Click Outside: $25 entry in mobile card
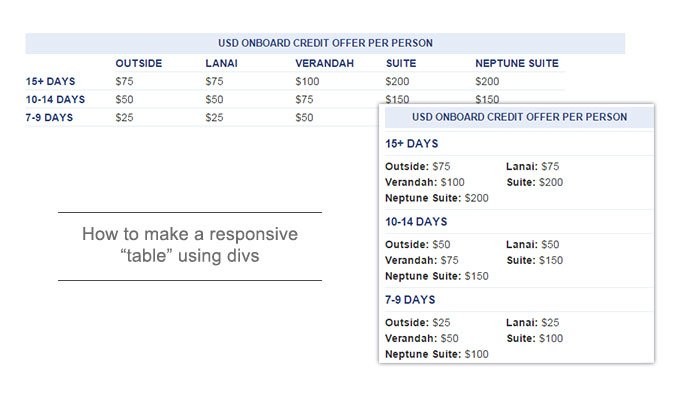This screenshot has height=400, width=698. point(418,322)
